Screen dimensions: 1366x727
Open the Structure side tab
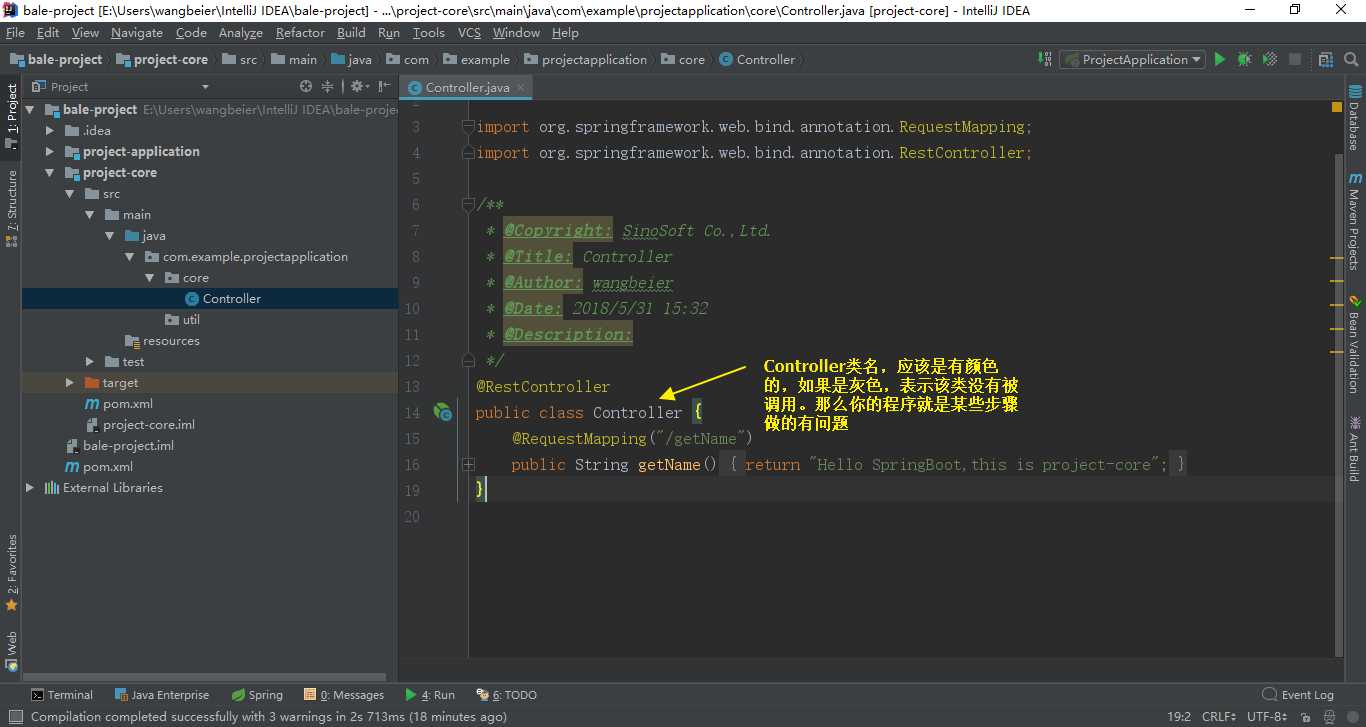click(x=12, y=208)
